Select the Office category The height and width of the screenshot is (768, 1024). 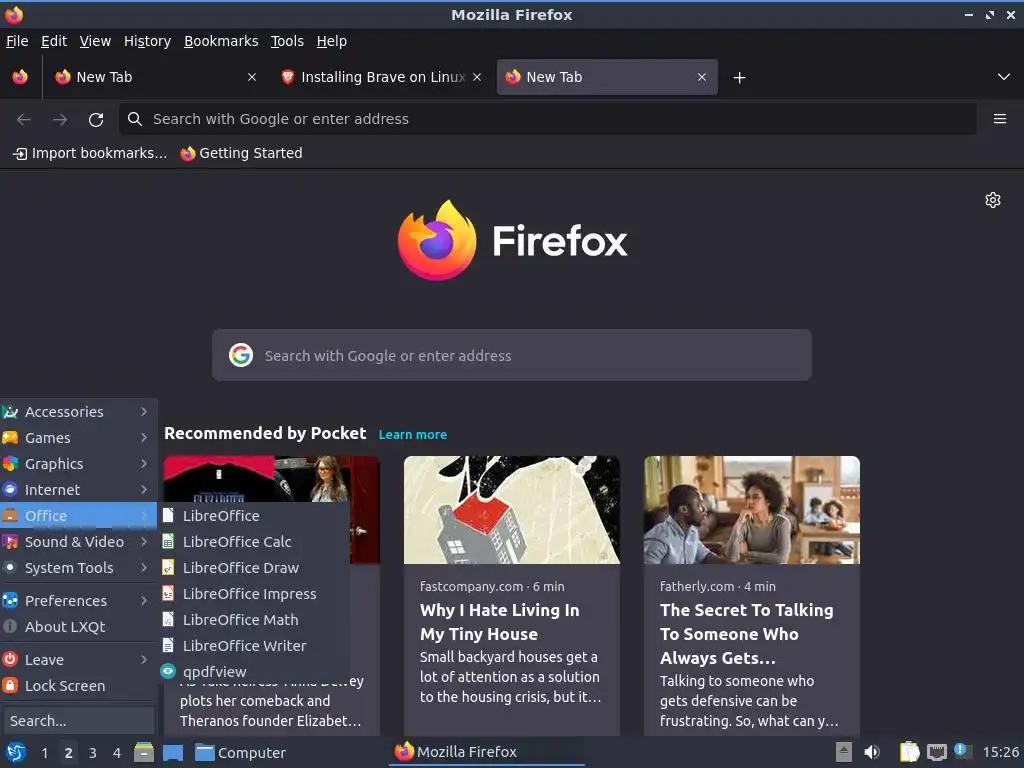pyautogui.click(x=78, y=516)
